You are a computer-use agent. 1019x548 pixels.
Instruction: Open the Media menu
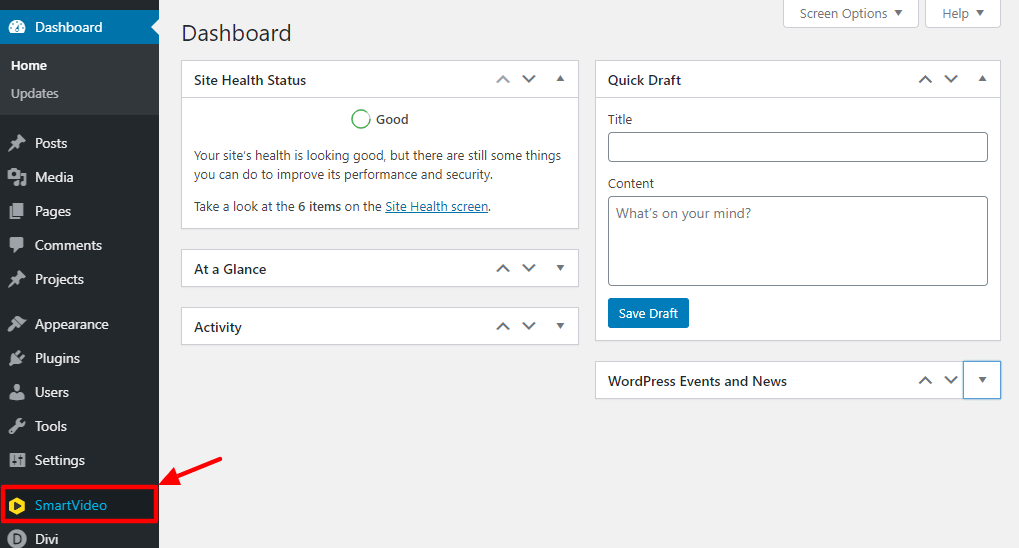point(79,177)
